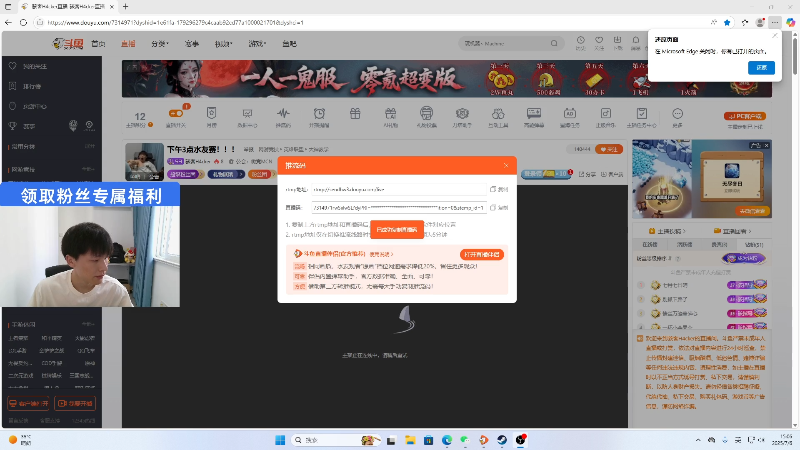Open the binoculars tool icon
This screenshot has height=450, width=800.
point(498,113)
